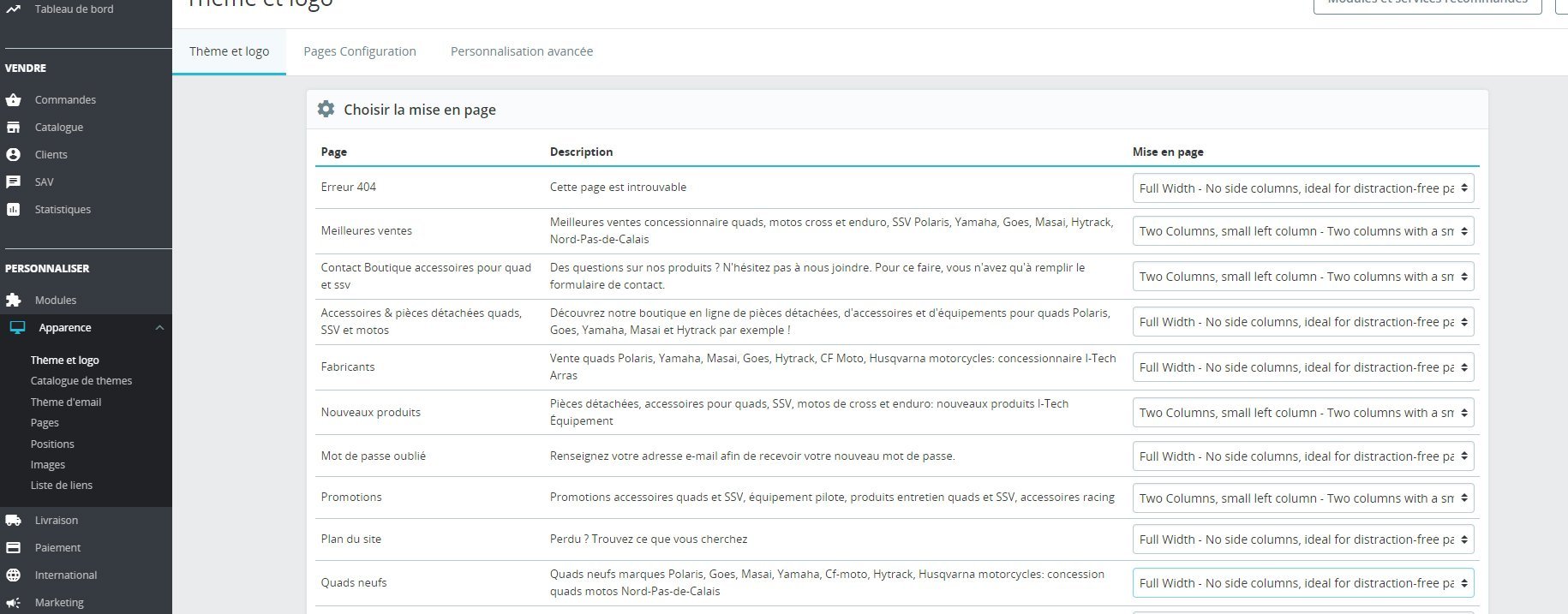1568x614 pixels.
Task: Open layout dropdown for Accessoires & pièces détachées
Action: coord(1303,322)
